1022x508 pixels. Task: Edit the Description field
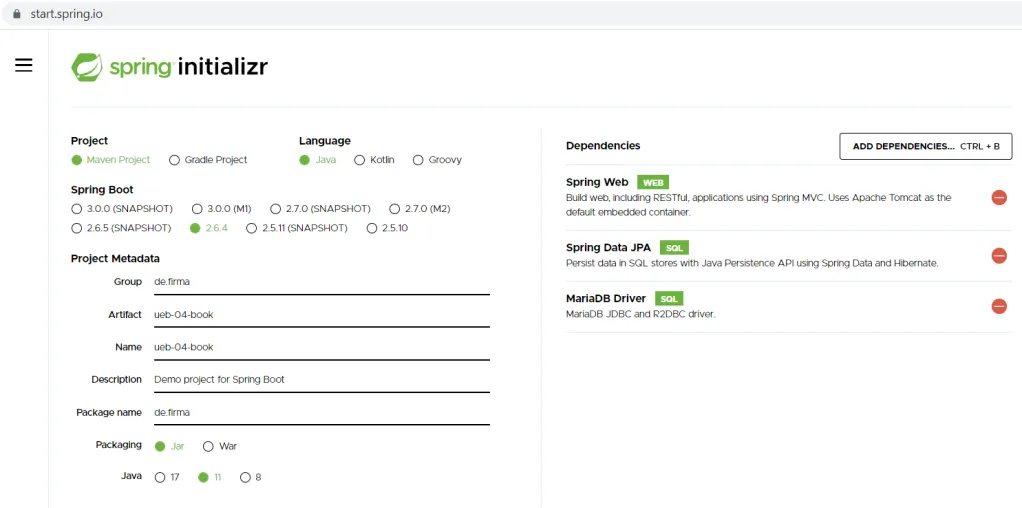pos(320,380)
